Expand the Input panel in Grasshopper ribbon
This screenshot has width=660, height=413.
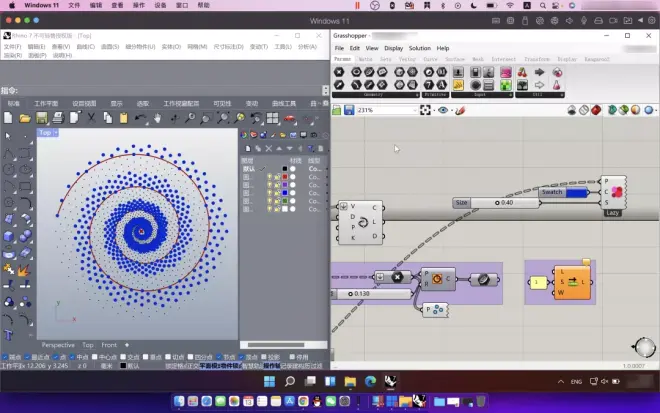click(x=511, y=95)
